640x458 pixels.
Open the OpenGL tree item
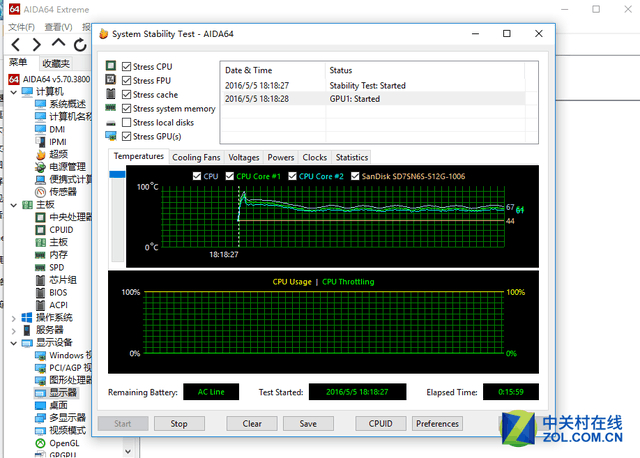[57, 443]
